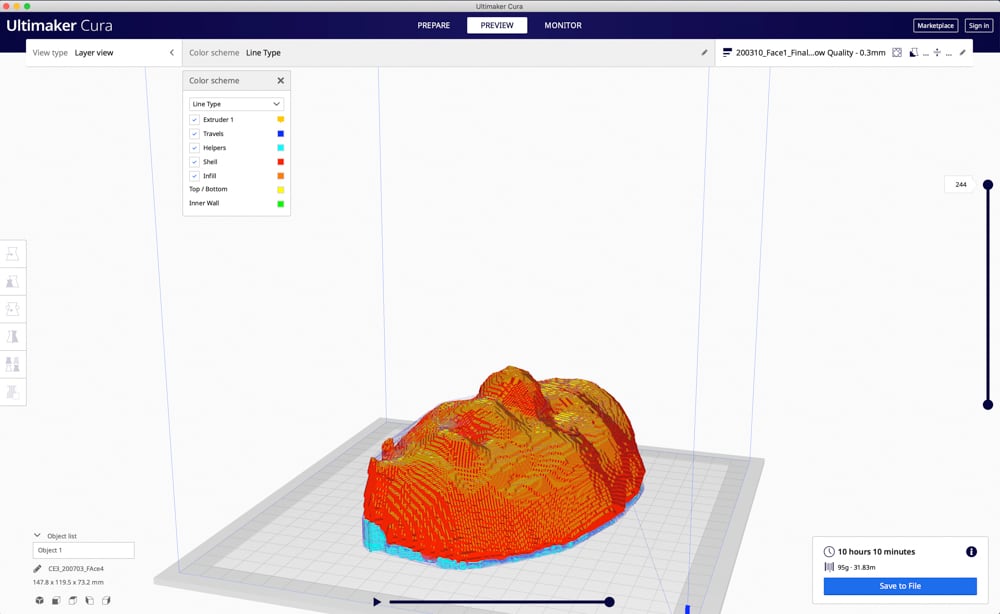The height and width of the screenshot is (614, 1000).
Task: Click the Move tool in left toolbar
Action: (x=13, y=254)
